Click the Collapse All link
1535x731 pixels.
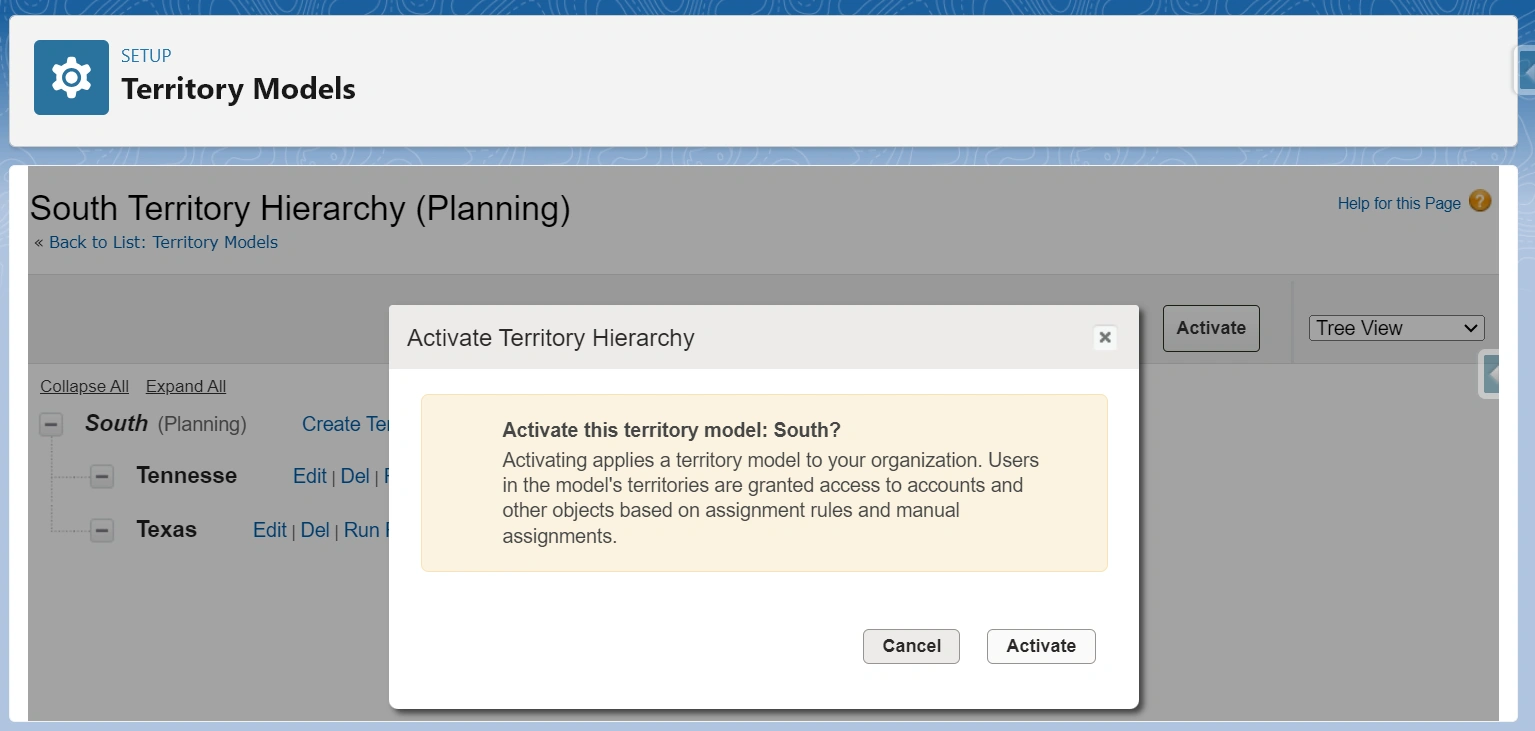83,386
